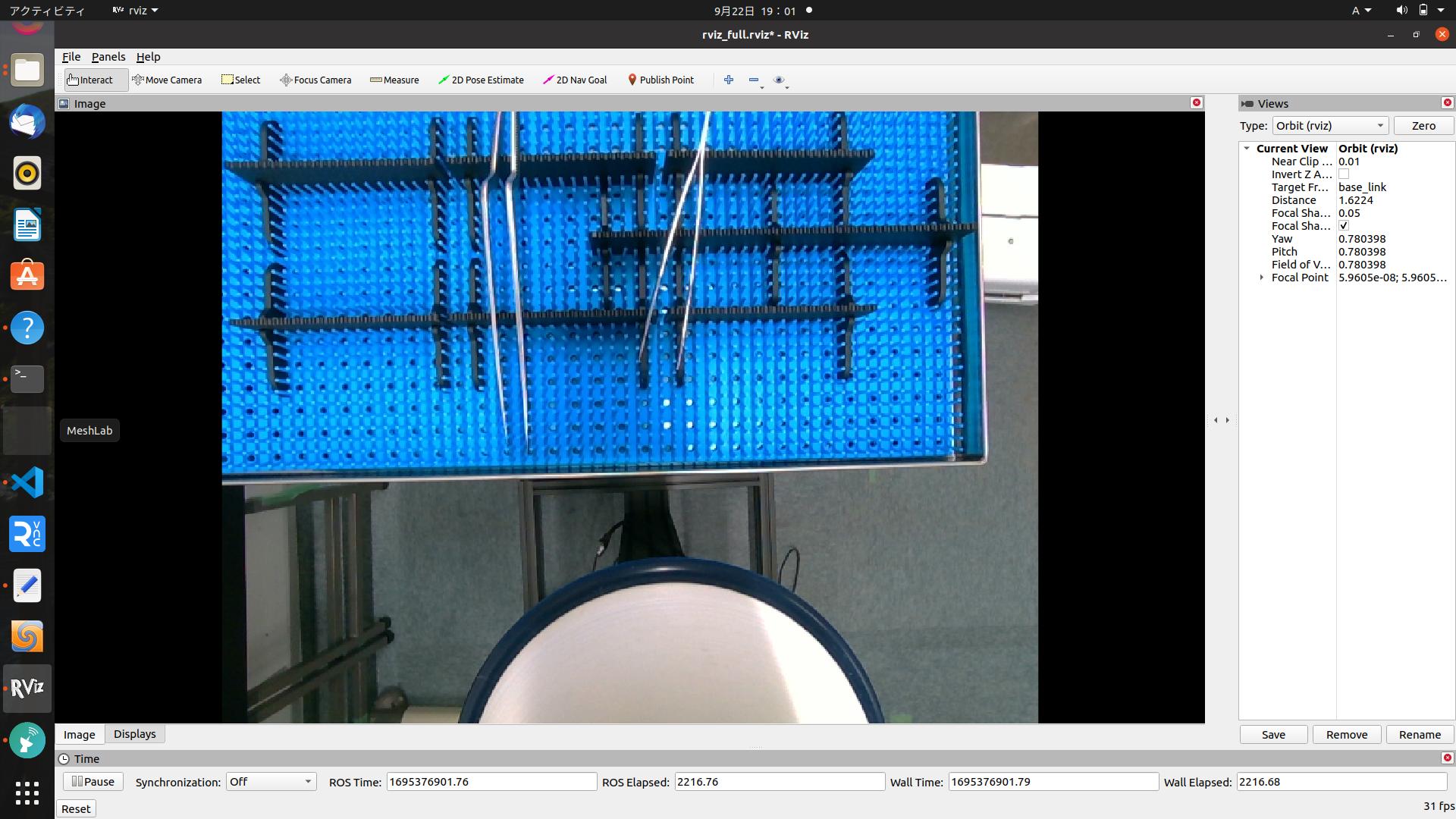Activate the Publish Point tool

(x=661, y=80)
